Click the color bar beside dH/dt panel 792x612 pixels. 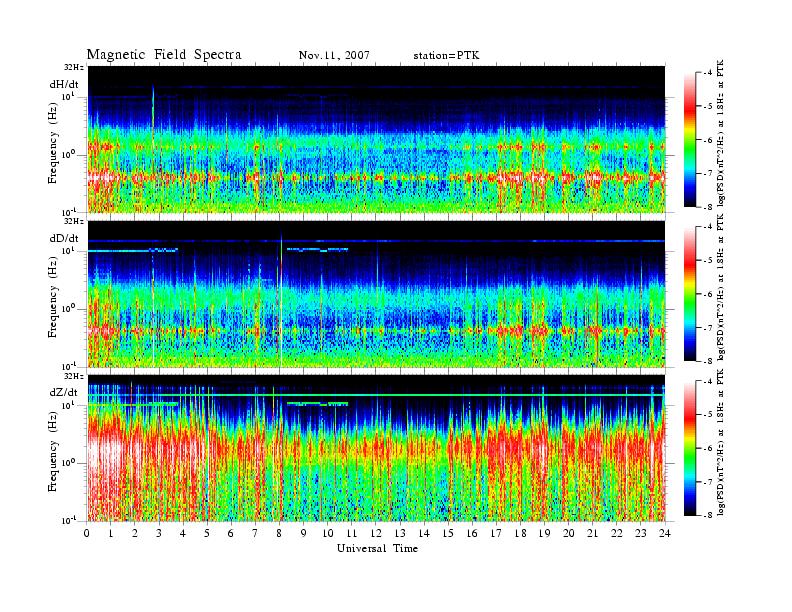click(690, 140)
